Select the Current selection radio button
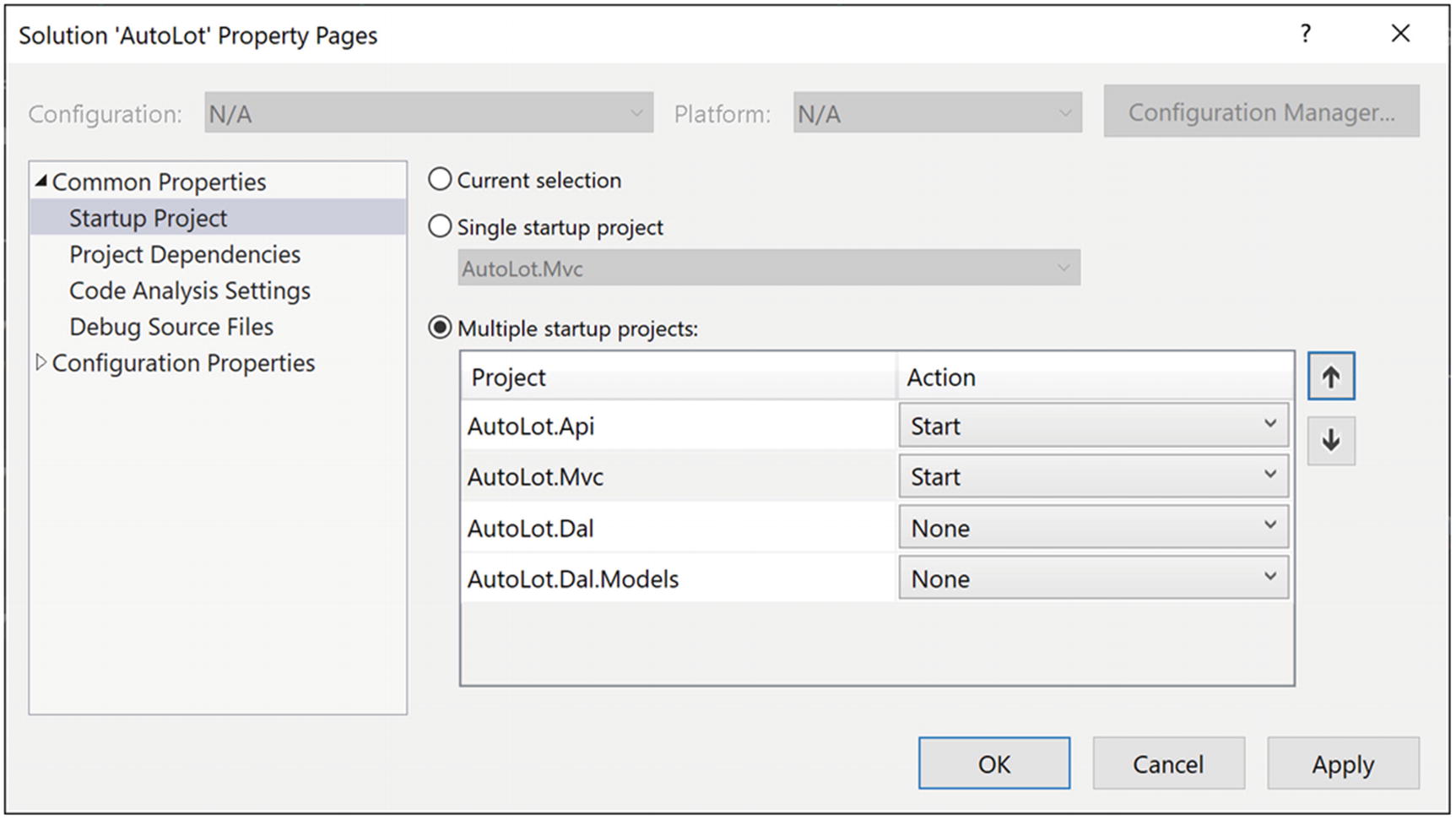The height and width of the screenshot is (820, 1456). click(x=441, y=180)
